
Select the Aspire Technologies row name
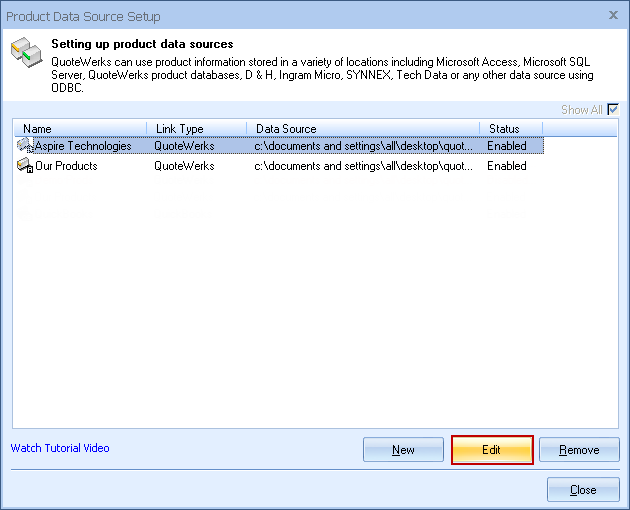point(83,146)
